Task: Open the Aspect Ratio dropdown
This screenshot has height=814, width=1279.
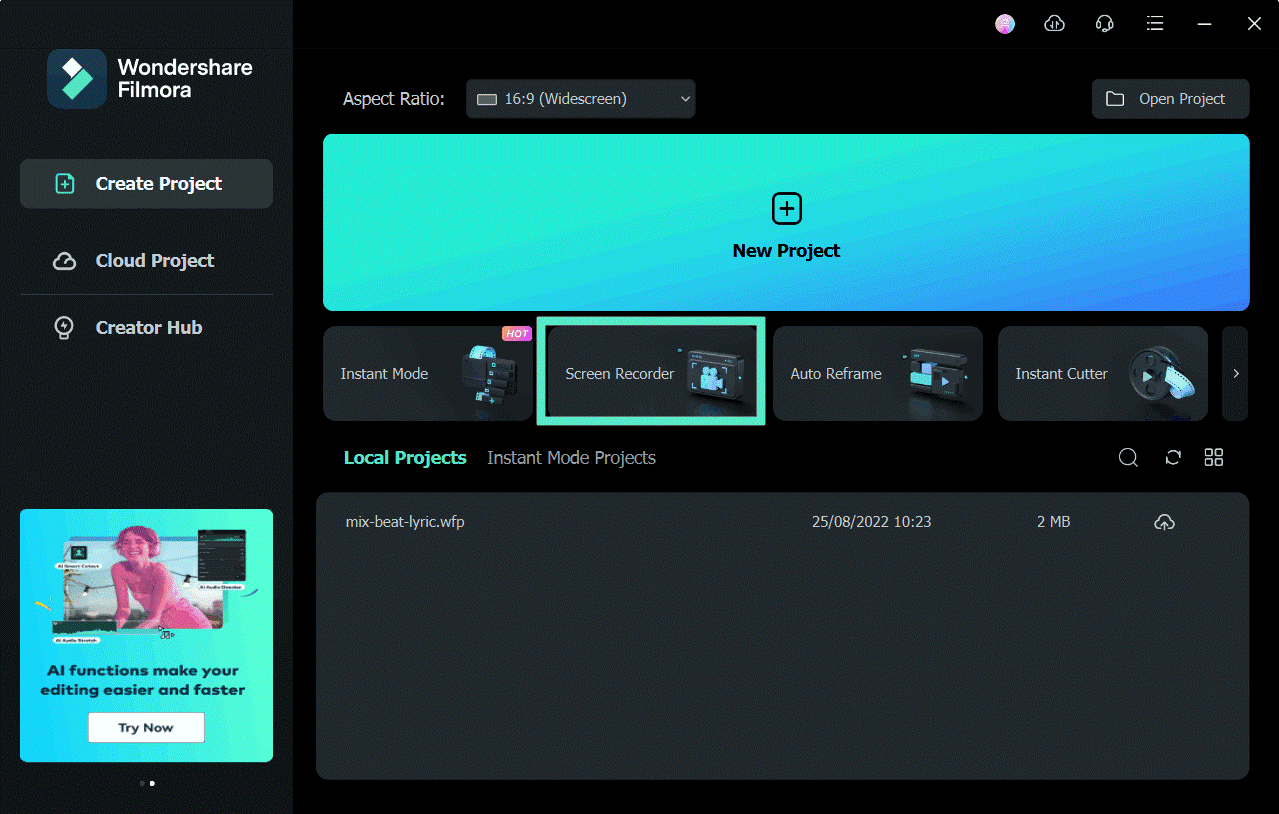Action: 580,98
